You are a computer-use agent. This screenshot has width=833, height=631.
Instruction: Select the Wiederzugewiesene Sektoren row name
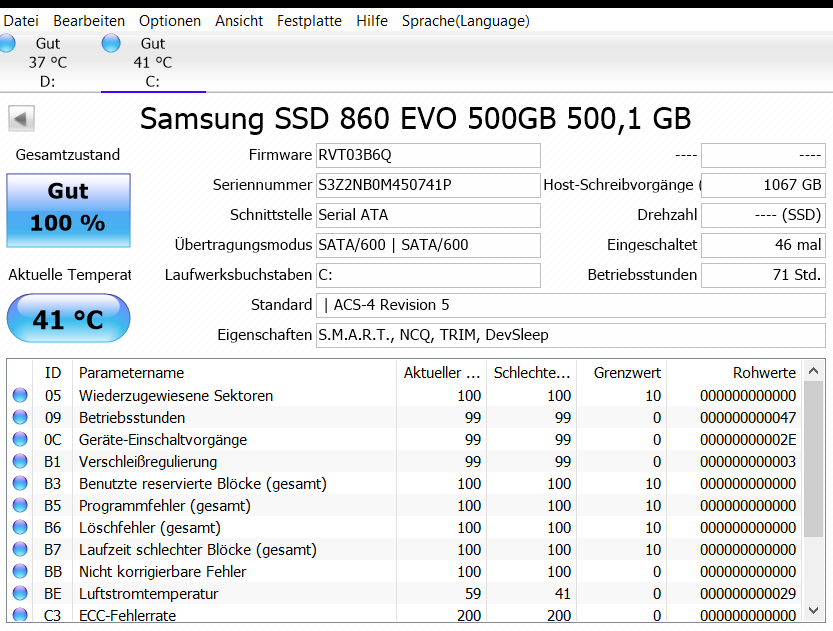click(176, 396)
